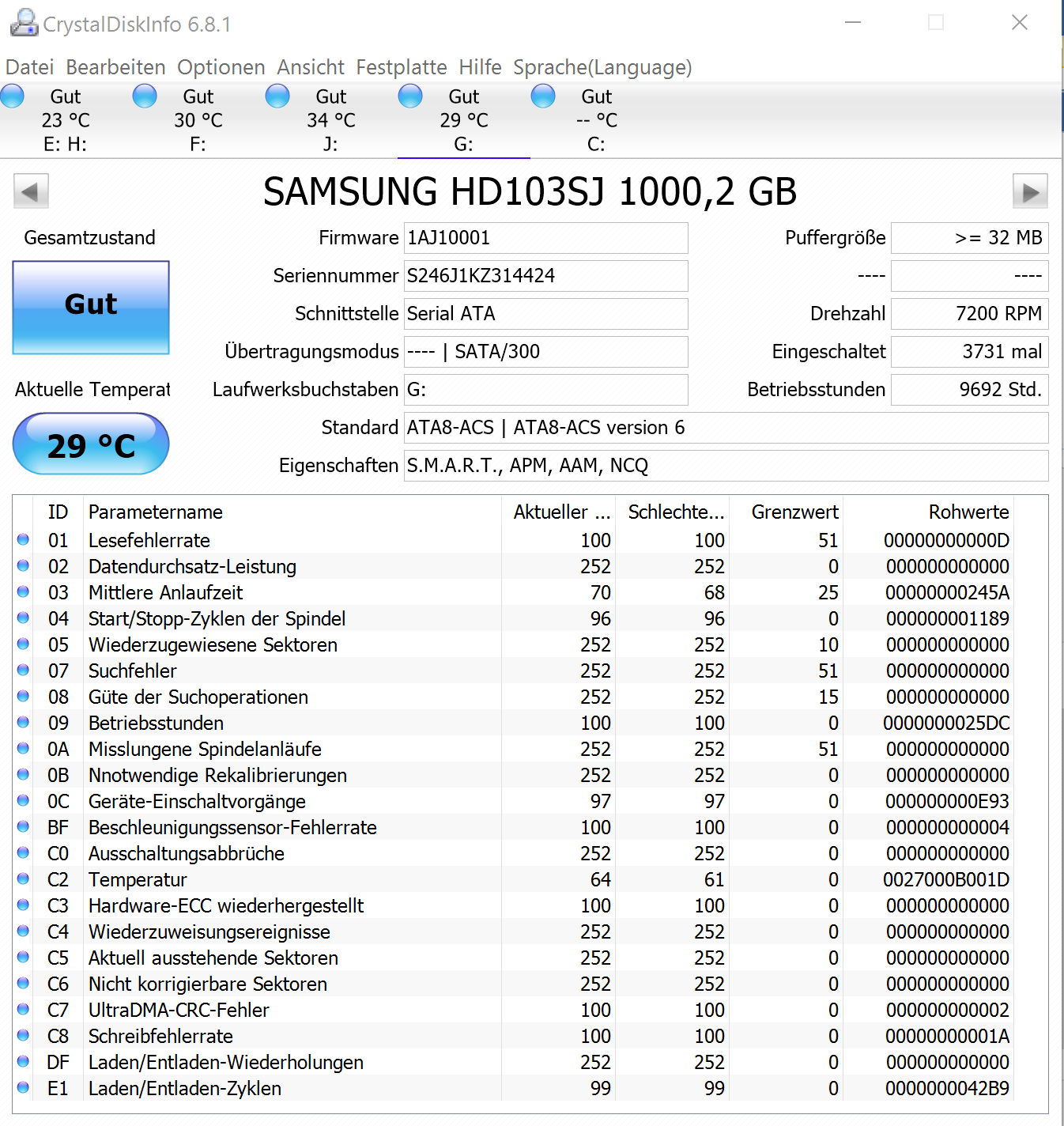Click status dot for Aktuell ausstehende Sektoren
This screenshot has width=1064, height=1126.
(x=23, y=957)
